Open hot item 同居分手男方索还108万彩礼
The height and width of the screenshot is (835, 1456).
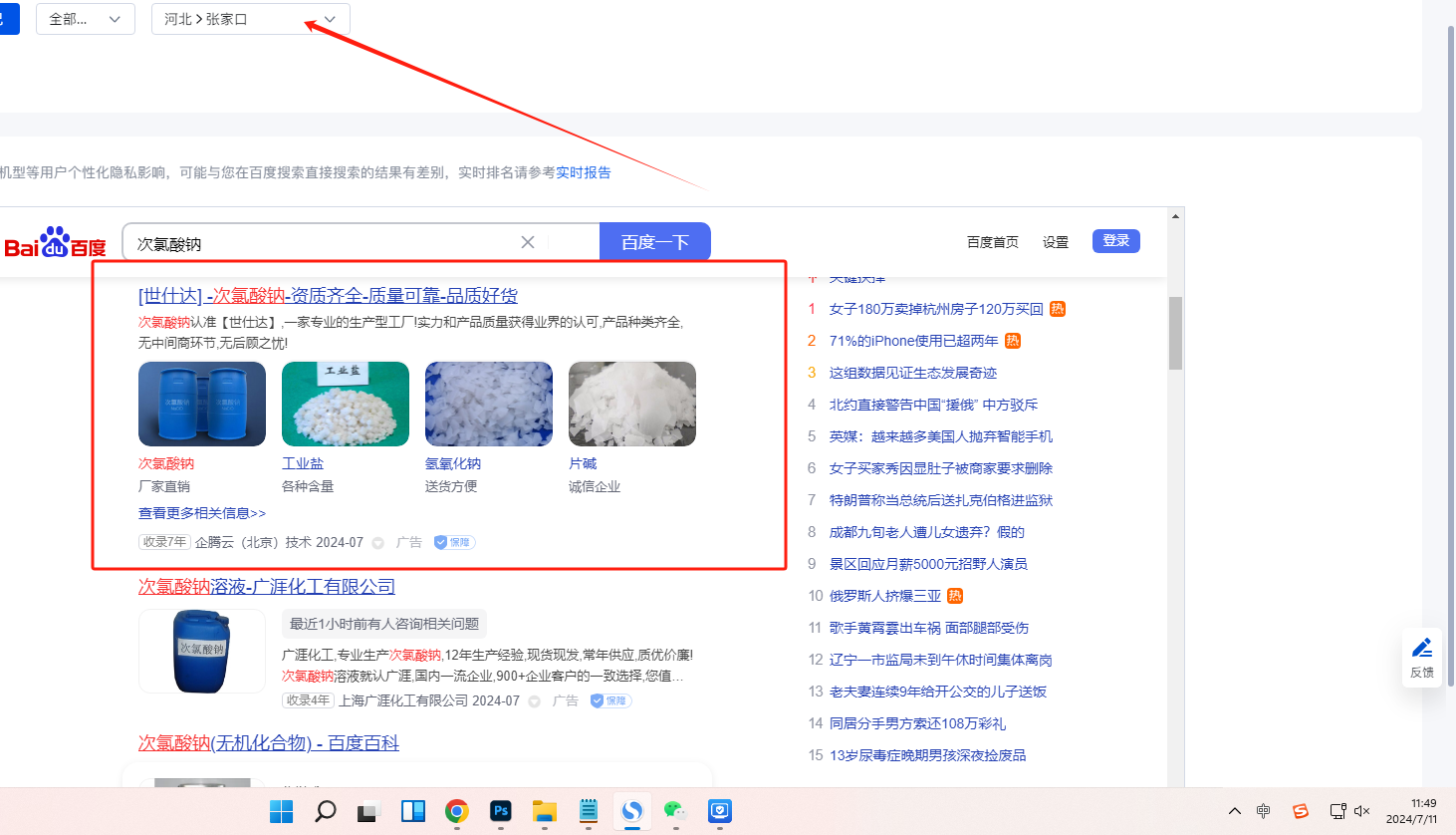tap(917, 723)
